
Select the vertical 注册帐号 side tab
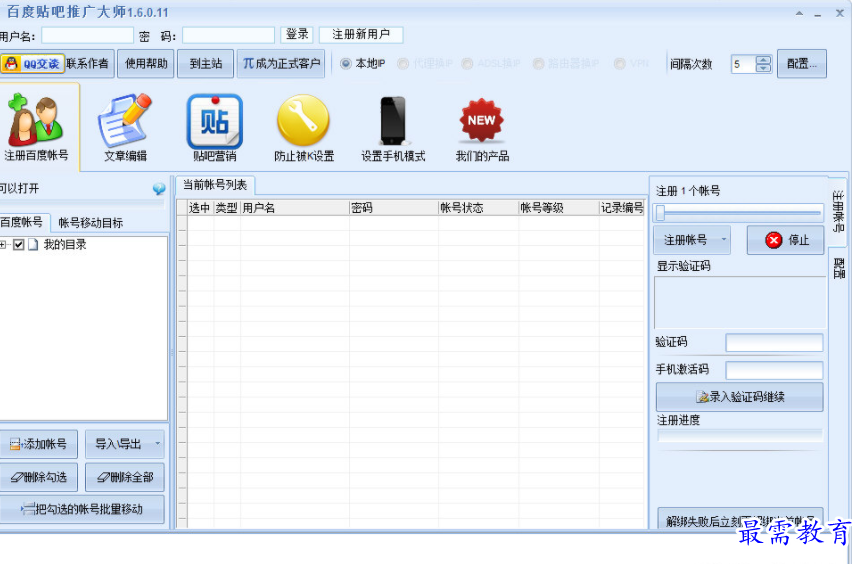pos(838,211)
